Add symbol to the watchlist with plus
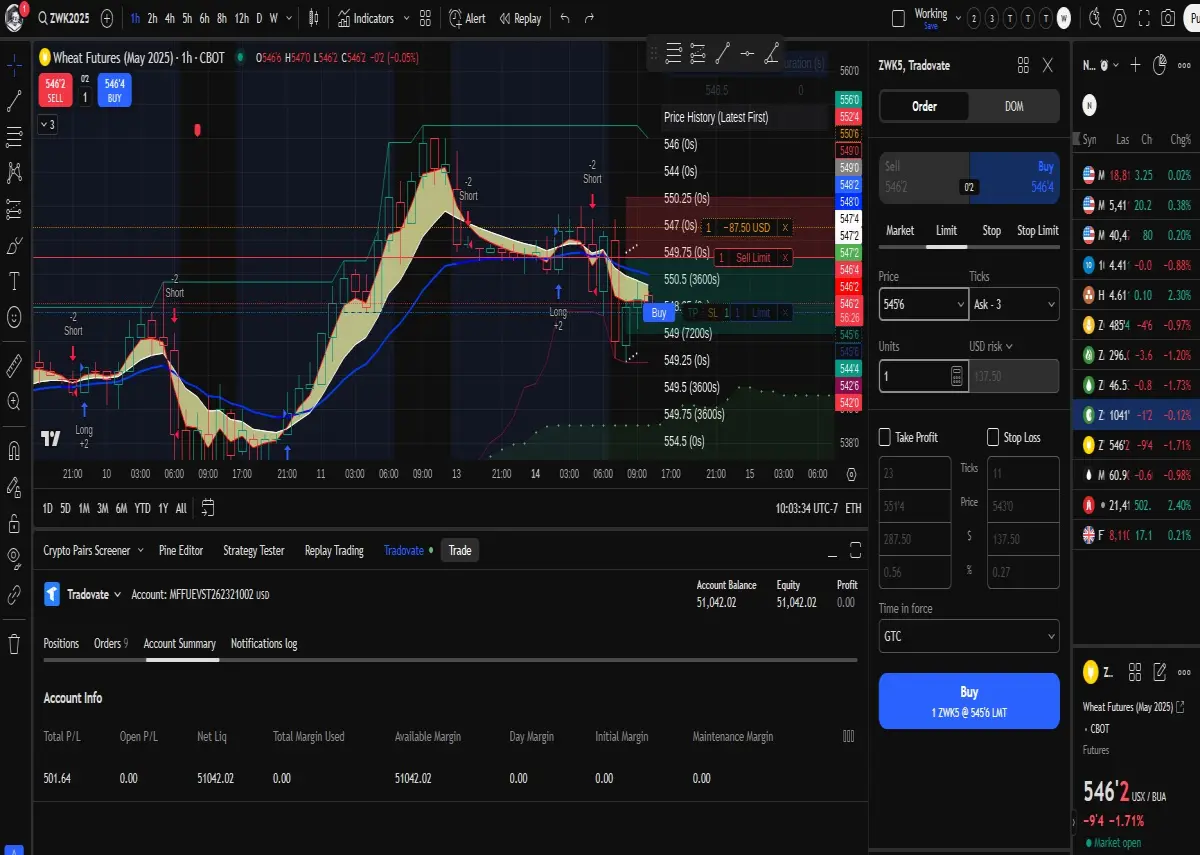The height and width of the screenshot is (855, 1200). pos(1135,65)
